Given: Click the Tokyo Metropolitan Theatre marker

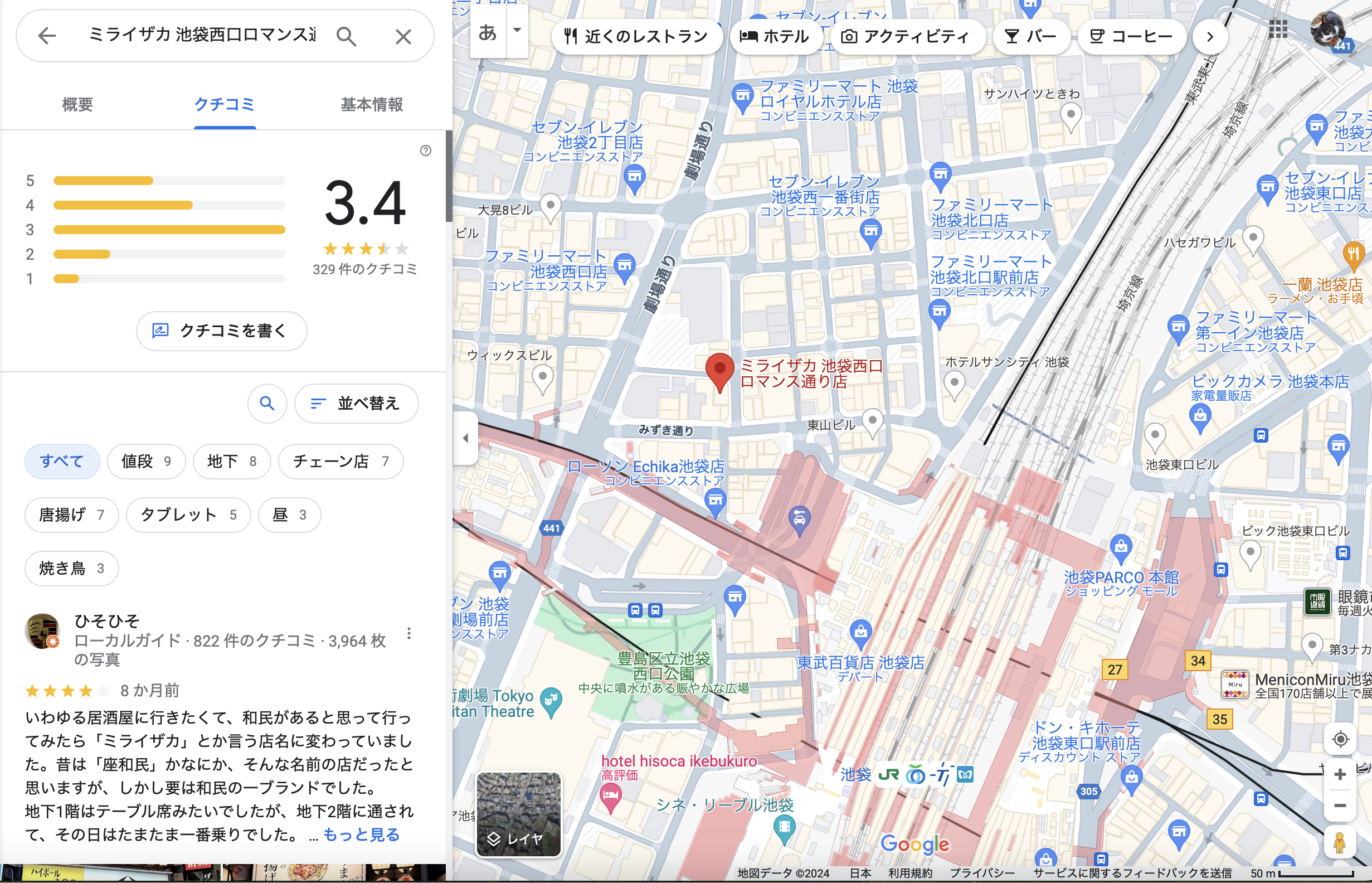Looking at the screenshot, I should tap(551, 702).
